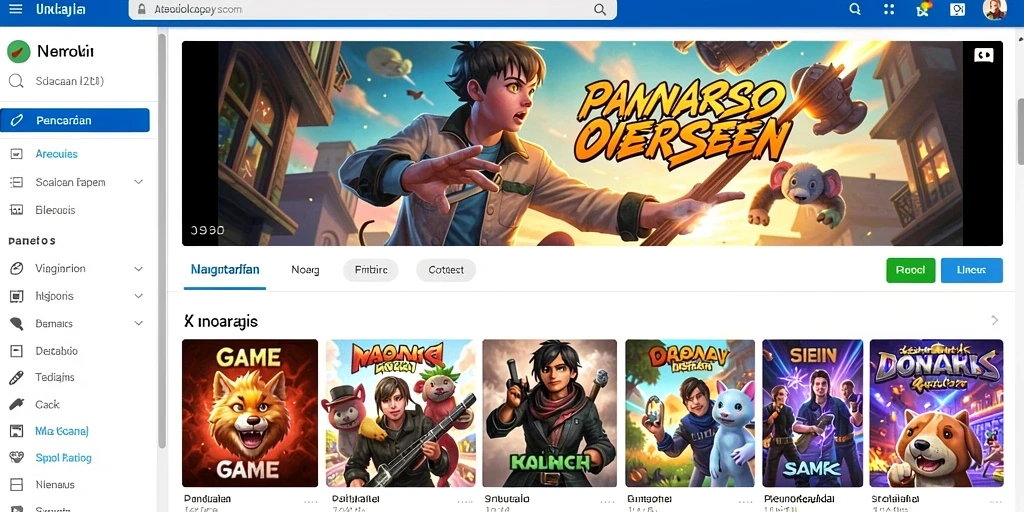Open the apps grid icon

(x=889, y=9)
